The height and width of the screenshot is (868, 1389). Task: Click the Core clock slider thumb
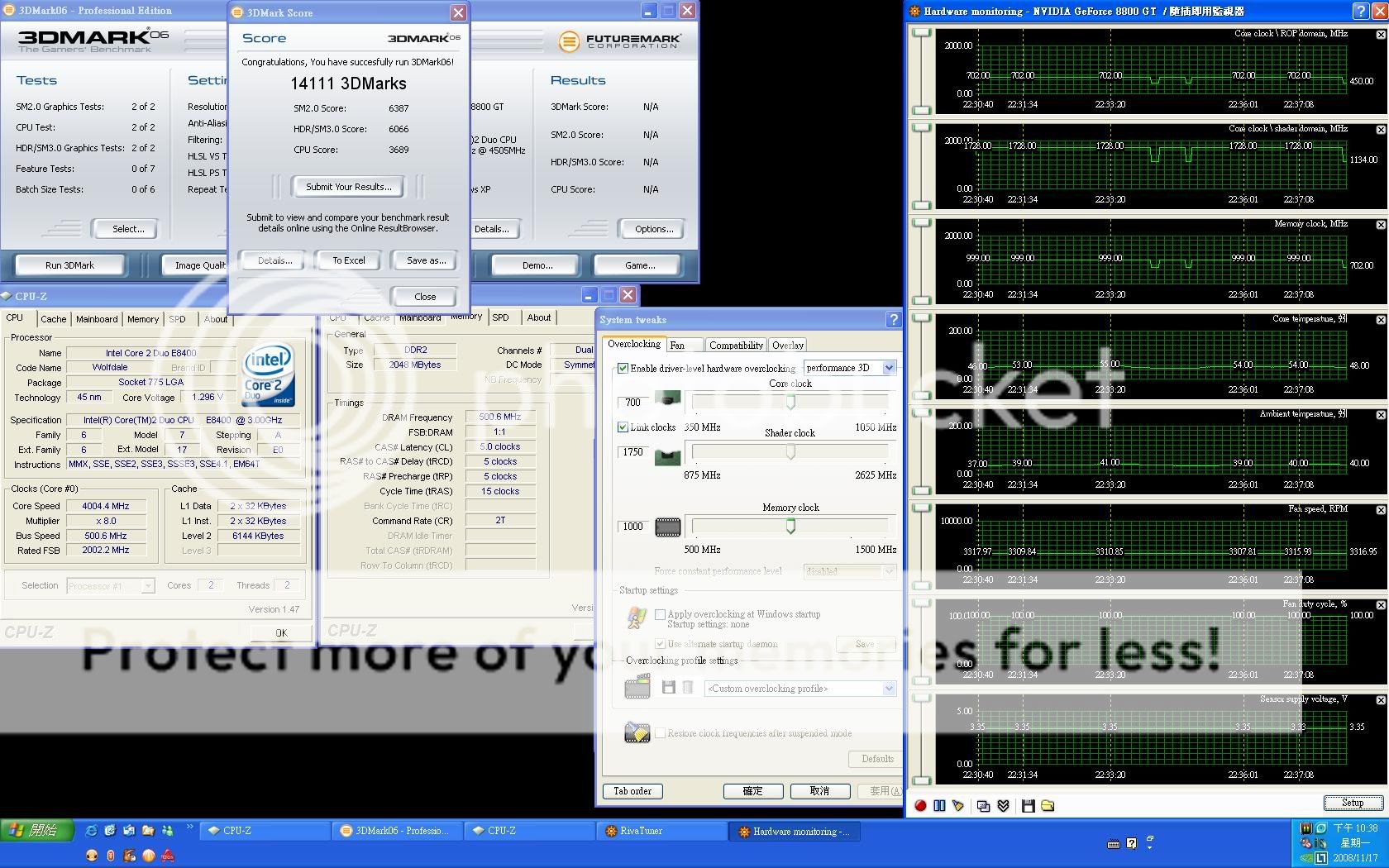[790, 402]
